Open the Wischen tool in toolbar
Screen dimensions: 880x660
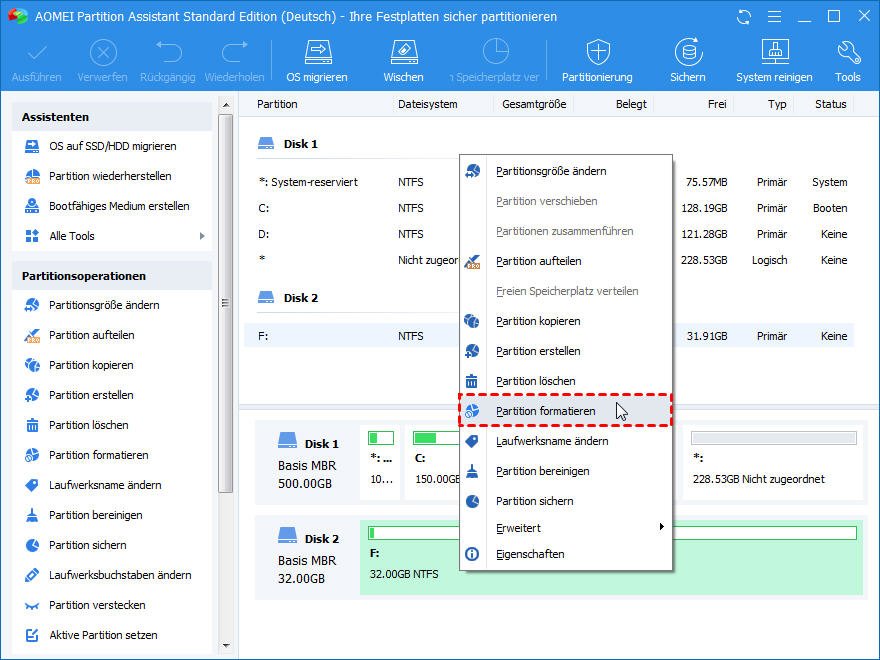403,61
